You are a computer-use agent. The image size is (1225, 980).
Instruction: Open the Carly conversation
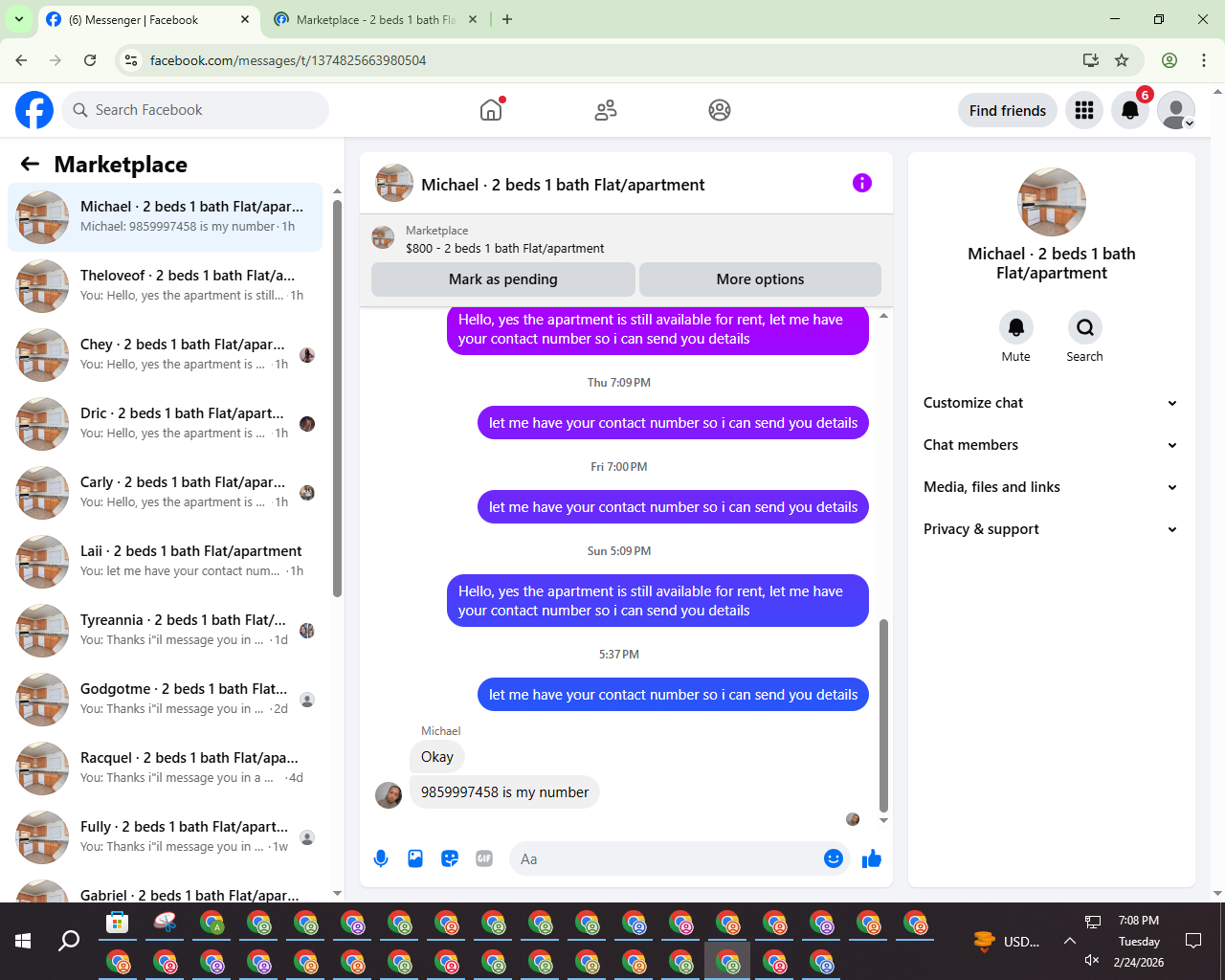(165, 493)
